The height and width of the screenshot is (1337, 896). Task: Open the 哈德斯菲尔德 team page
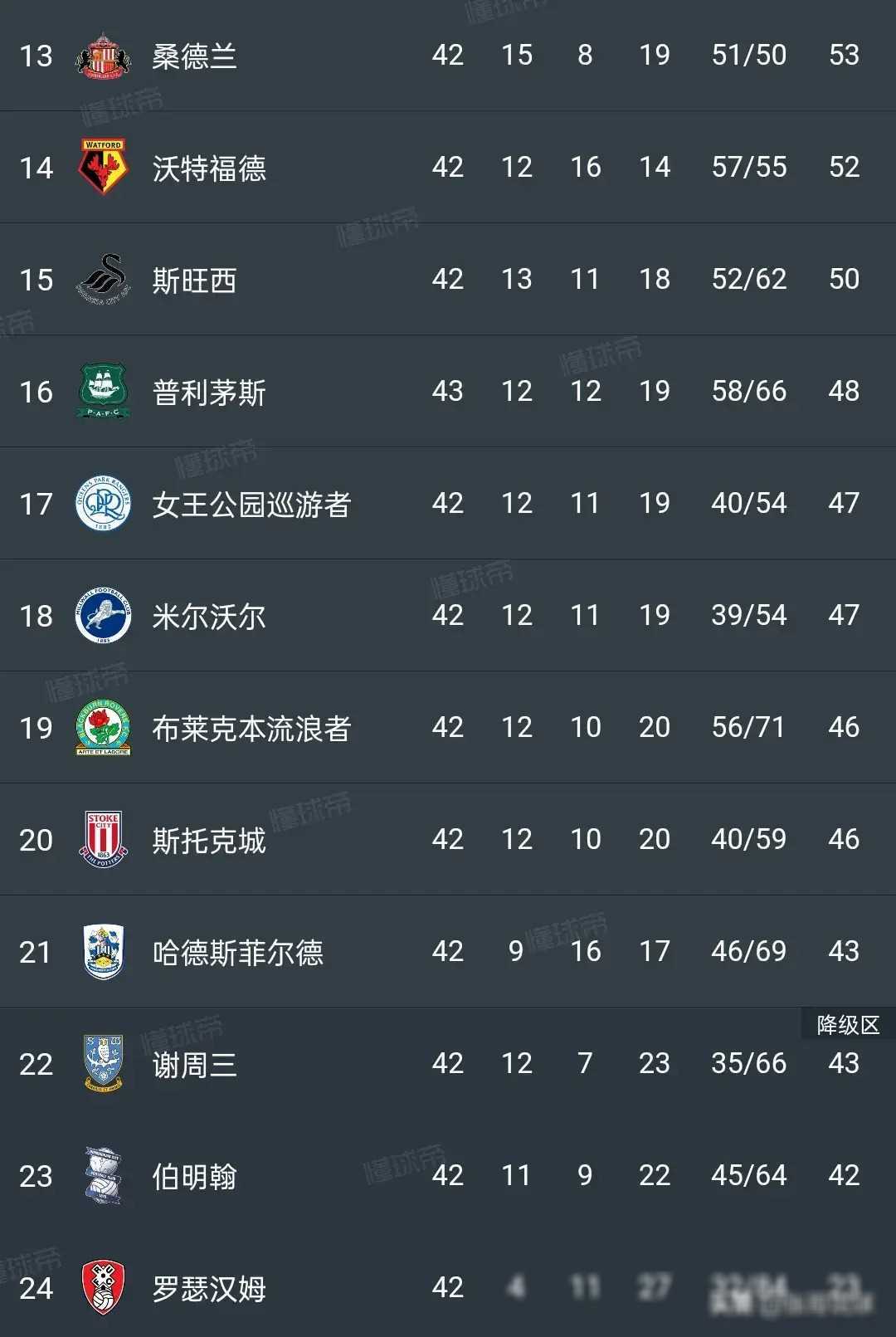pyautogui.click(x=239, y=951)
